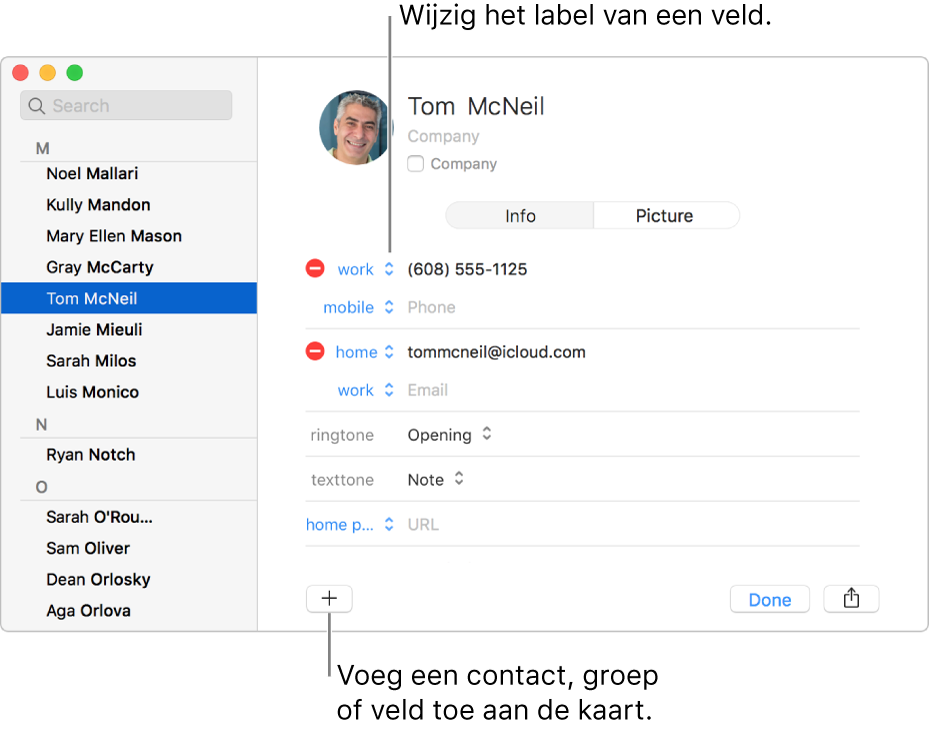Switch to the Picture tab
The image size is (934, 732).
pos(665,216)
